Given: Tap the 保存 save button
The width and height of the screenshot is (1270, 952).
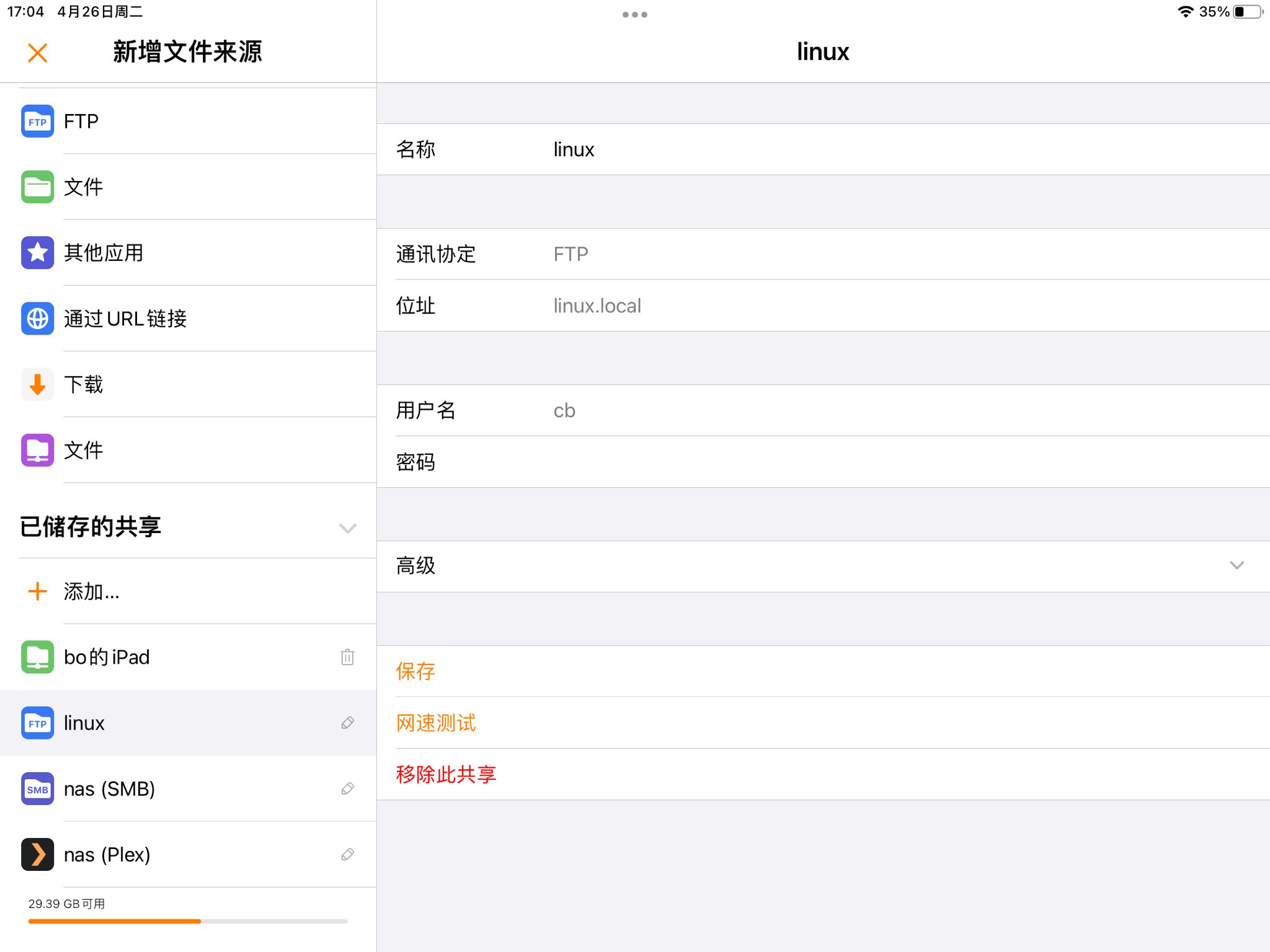Looking at the screenshot, I should point(415,671).
